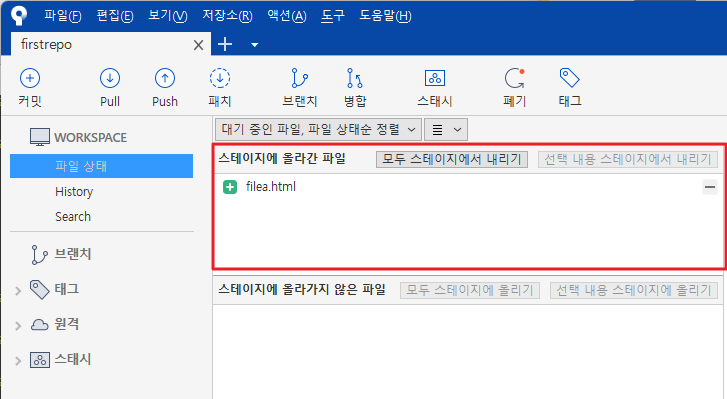The image size is (727, 399).
Task: Expand the 스태시 sidebar section
Action: point(18,361)
